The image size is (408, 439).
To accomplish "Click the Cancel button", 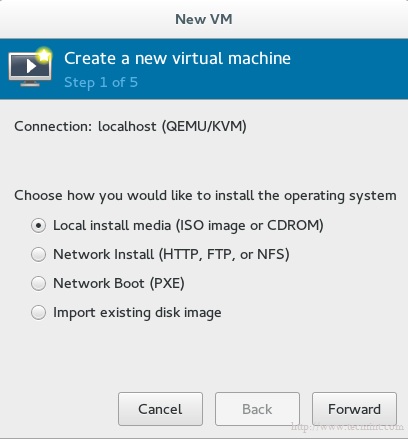I will tap(160, 409).
